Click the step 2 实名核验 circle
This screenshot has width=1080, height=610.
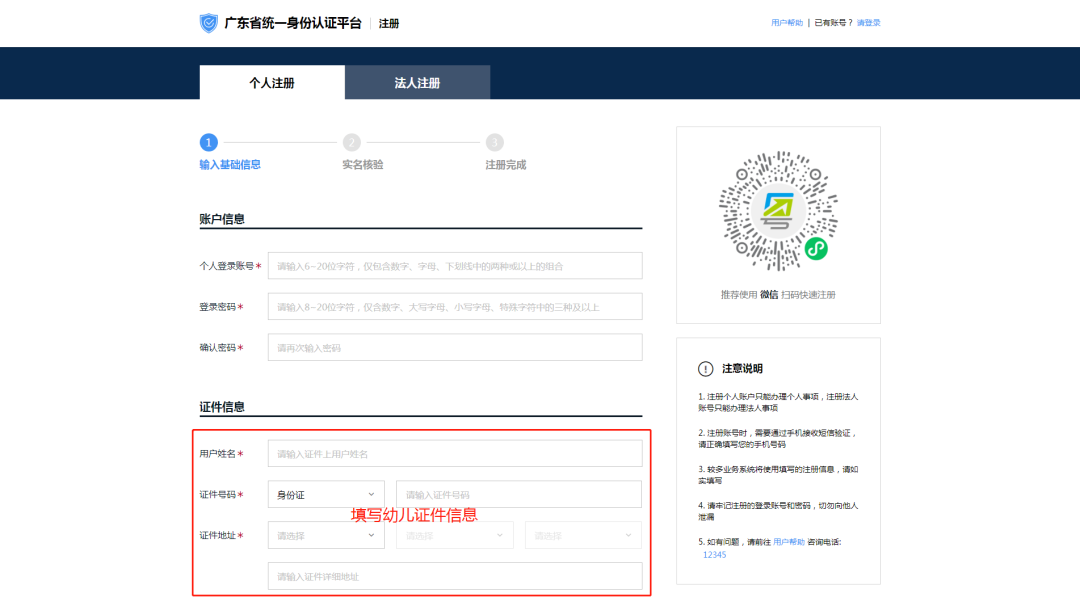(351, 143)
